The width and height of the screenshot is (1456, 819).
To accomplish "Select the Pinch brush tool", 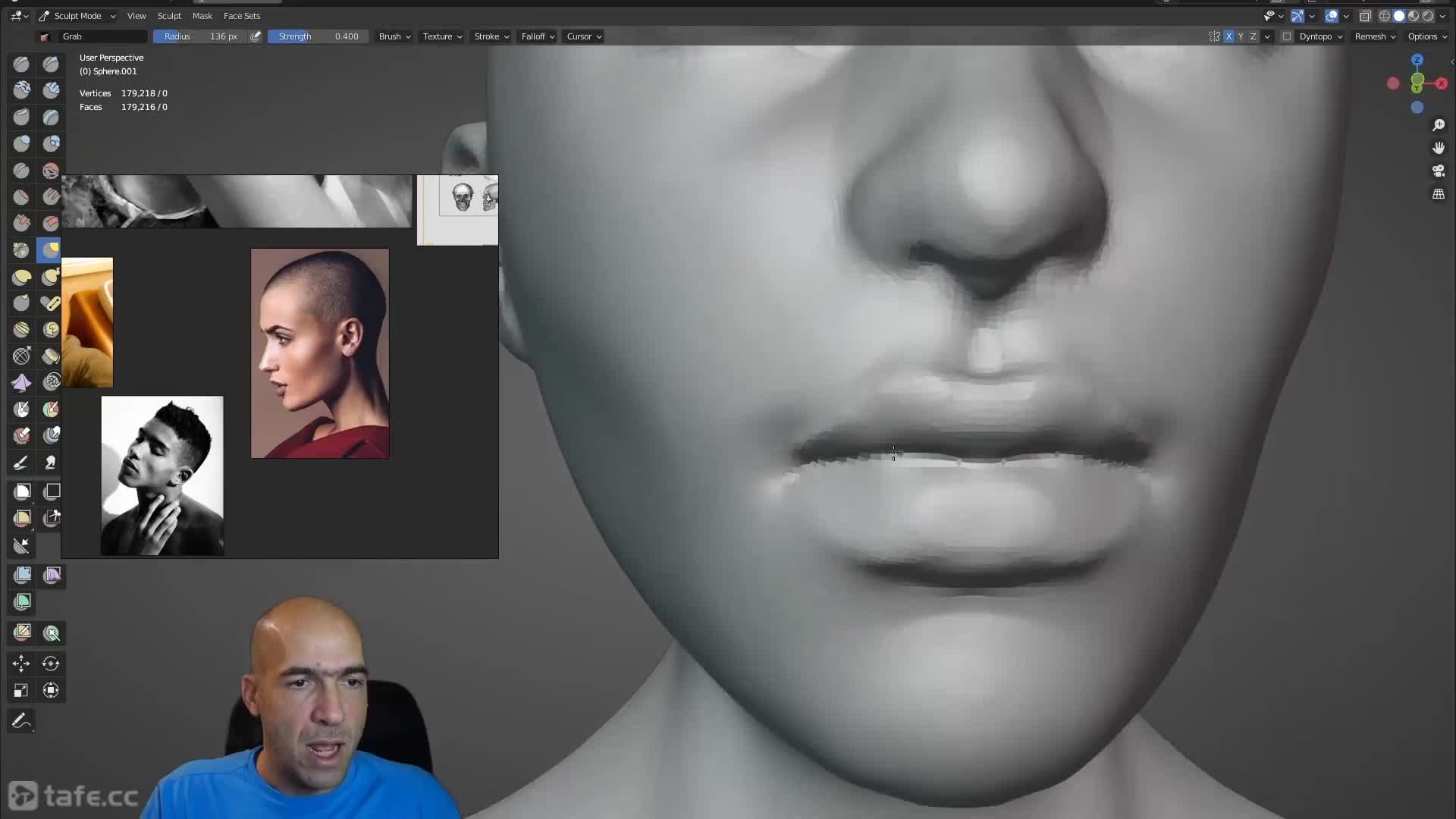I will tap(21, 250).
